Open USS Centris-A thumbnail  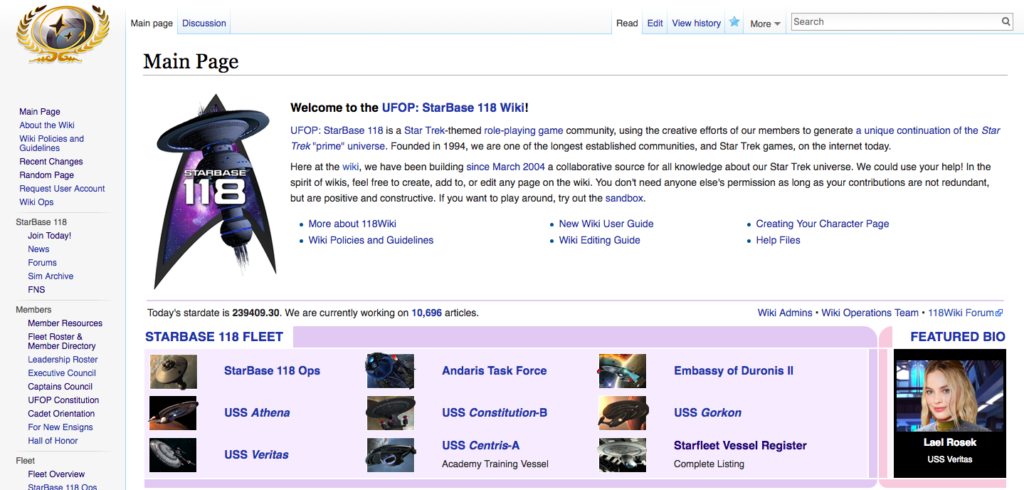click(390, 455)
